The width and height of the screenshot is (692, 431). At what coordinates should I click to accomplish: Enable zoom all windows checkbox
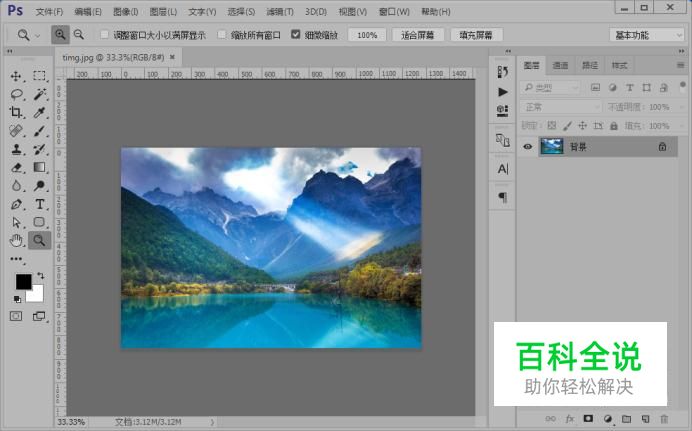[222, 34]
